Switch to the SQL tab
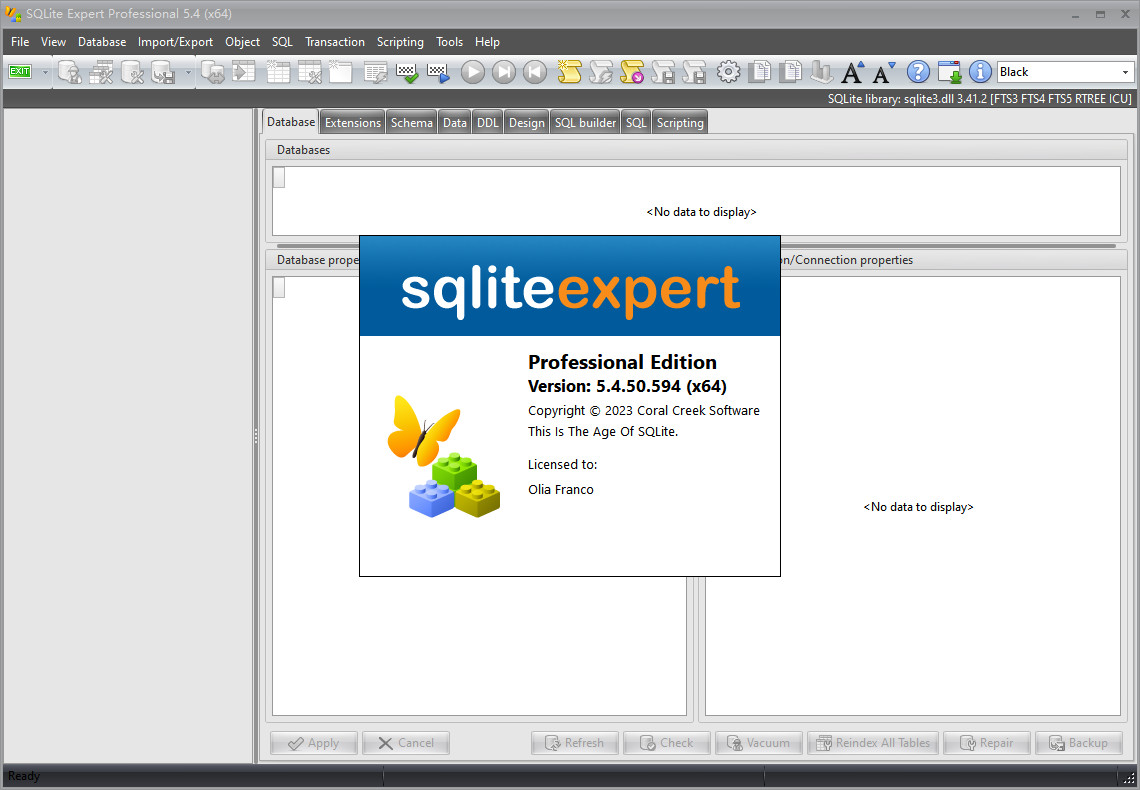The width and height of the screenshot is (1140, 790). click(x=636, y=123)
